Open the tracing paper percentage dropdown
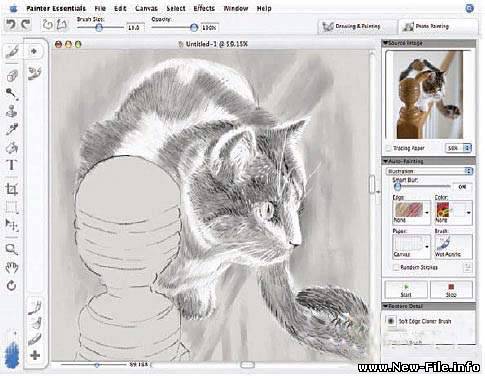 [x=459, y=148]
